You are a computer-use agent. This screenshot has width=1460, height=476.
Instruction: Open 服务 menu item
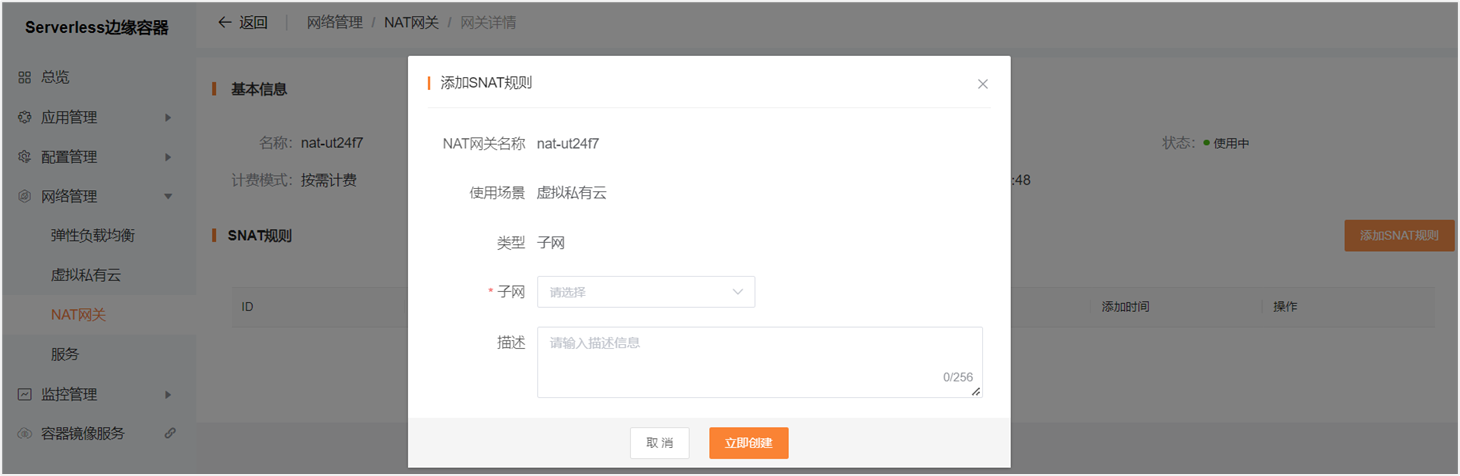pos(65,354)
